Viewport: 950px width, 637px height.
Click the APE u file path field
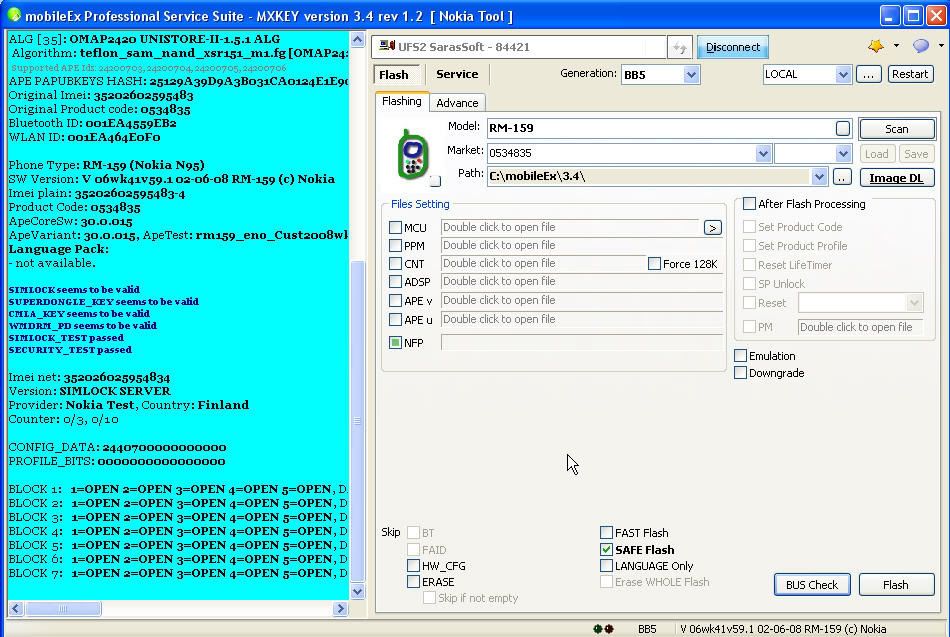click(582, 319)
